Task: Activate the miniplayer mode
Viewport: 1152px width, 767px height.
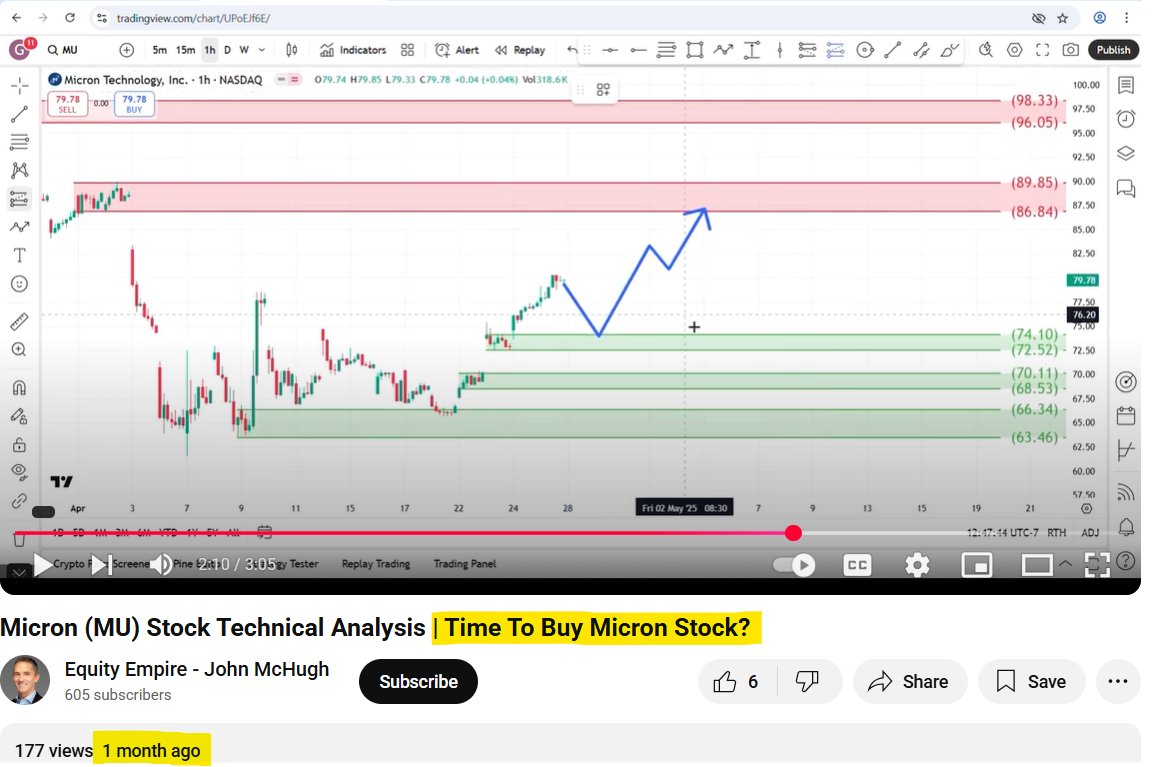Action: (x=977, y=564)
